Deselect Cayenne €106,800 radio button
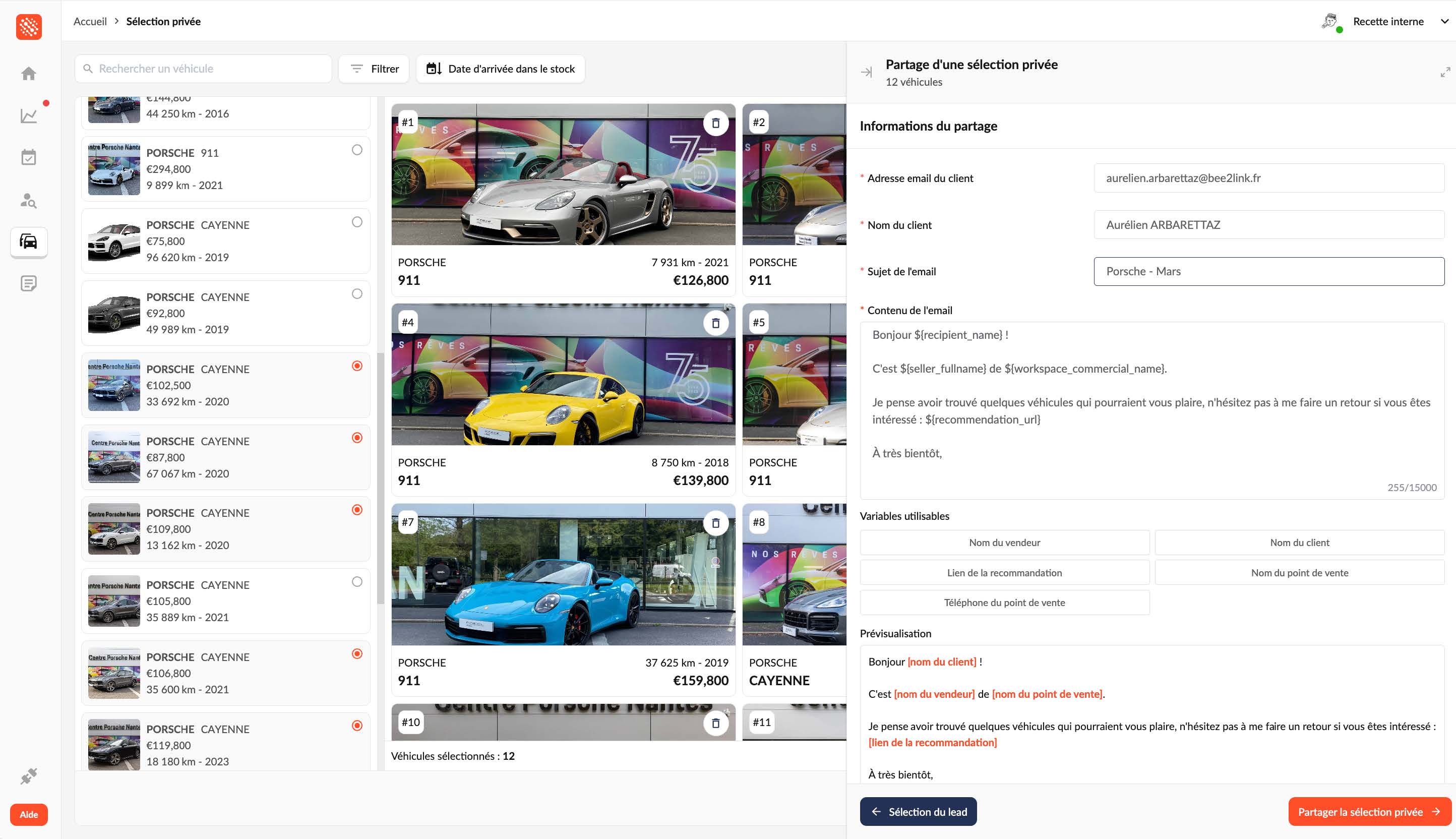1456x839 pixels. click(357, 654)
